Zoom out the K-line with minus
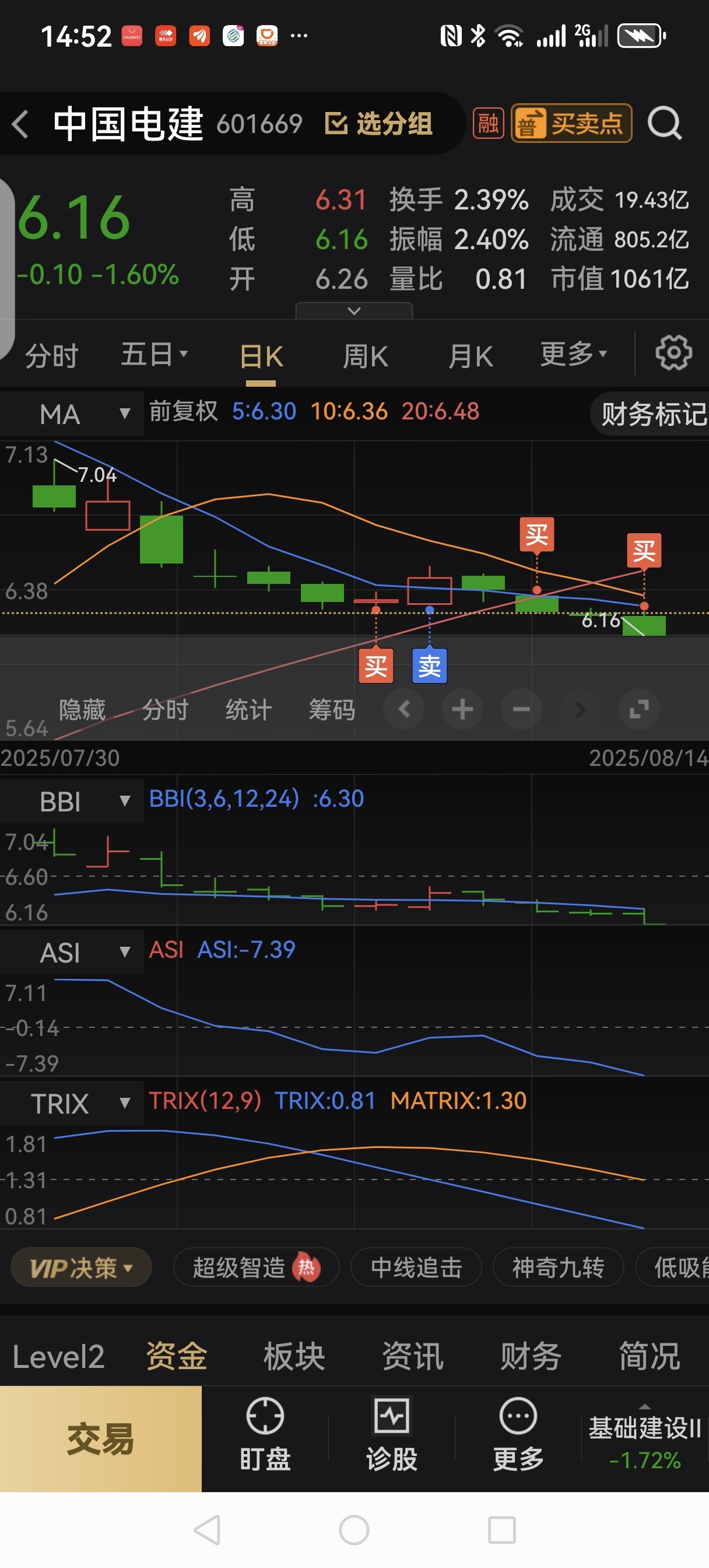 522,709
